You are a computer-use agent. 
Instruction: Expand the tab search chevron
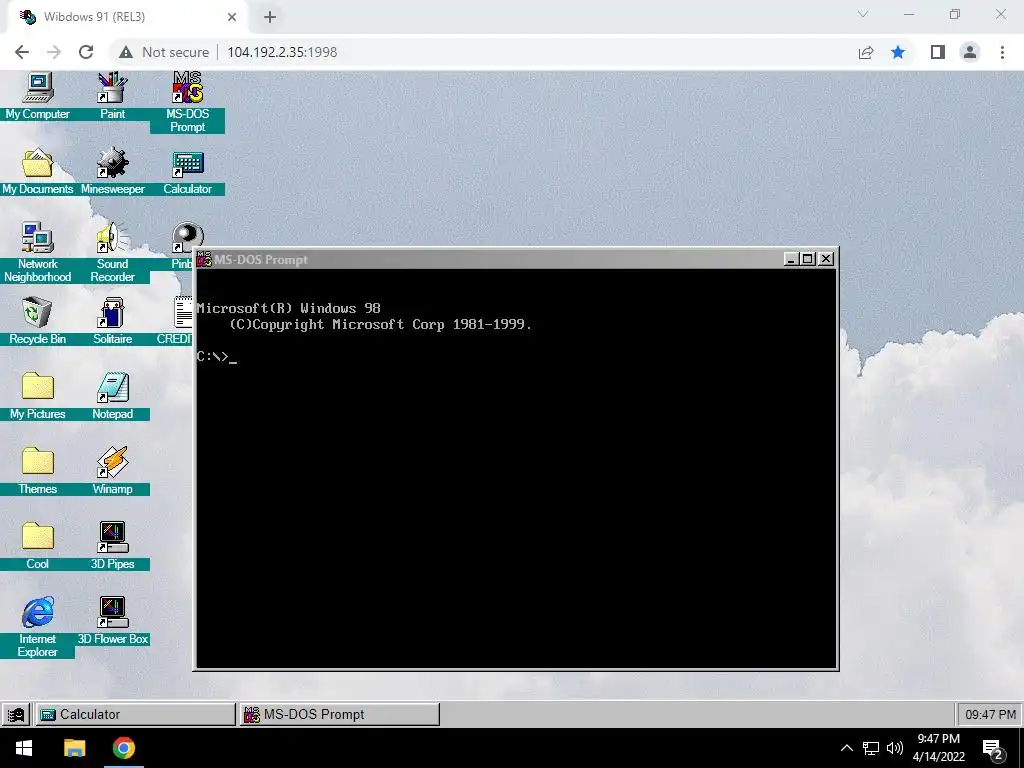[x=863, y=14]
